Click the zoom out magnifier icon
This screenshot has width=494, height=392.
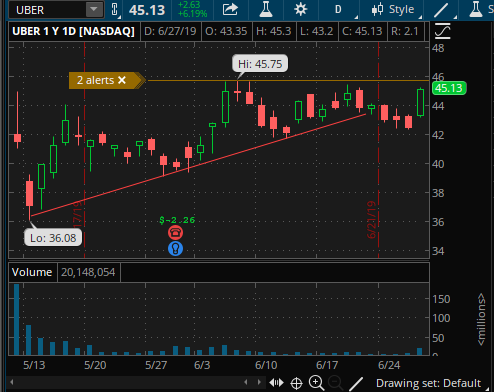pyautogui.click(x=335, y=383)
